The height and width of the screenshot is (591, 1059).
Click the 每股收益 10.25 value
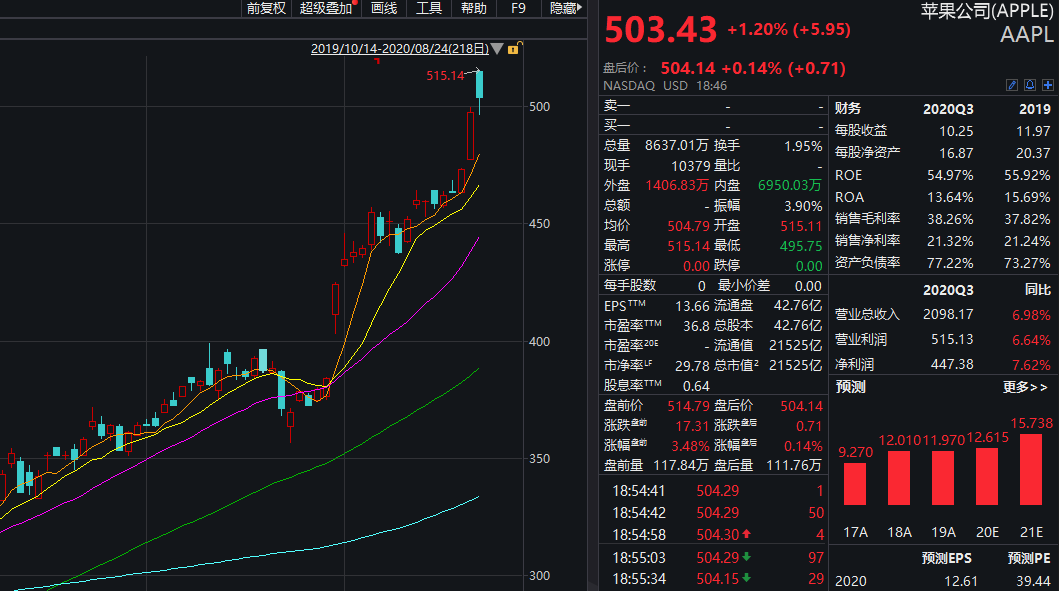click(x=956, y=132)
